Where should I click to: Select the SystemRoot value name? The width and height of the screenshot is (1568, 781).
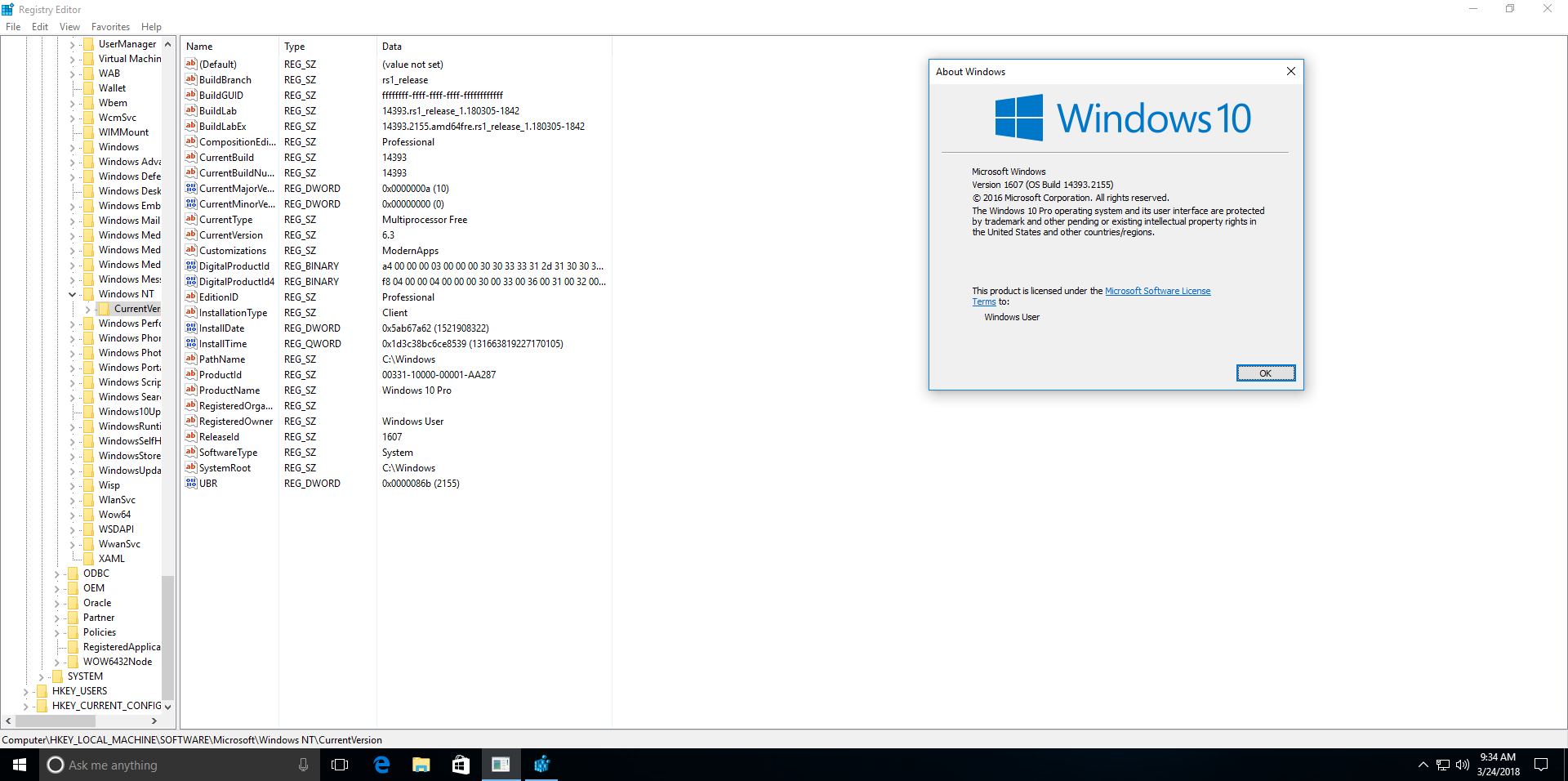point(225,467)
